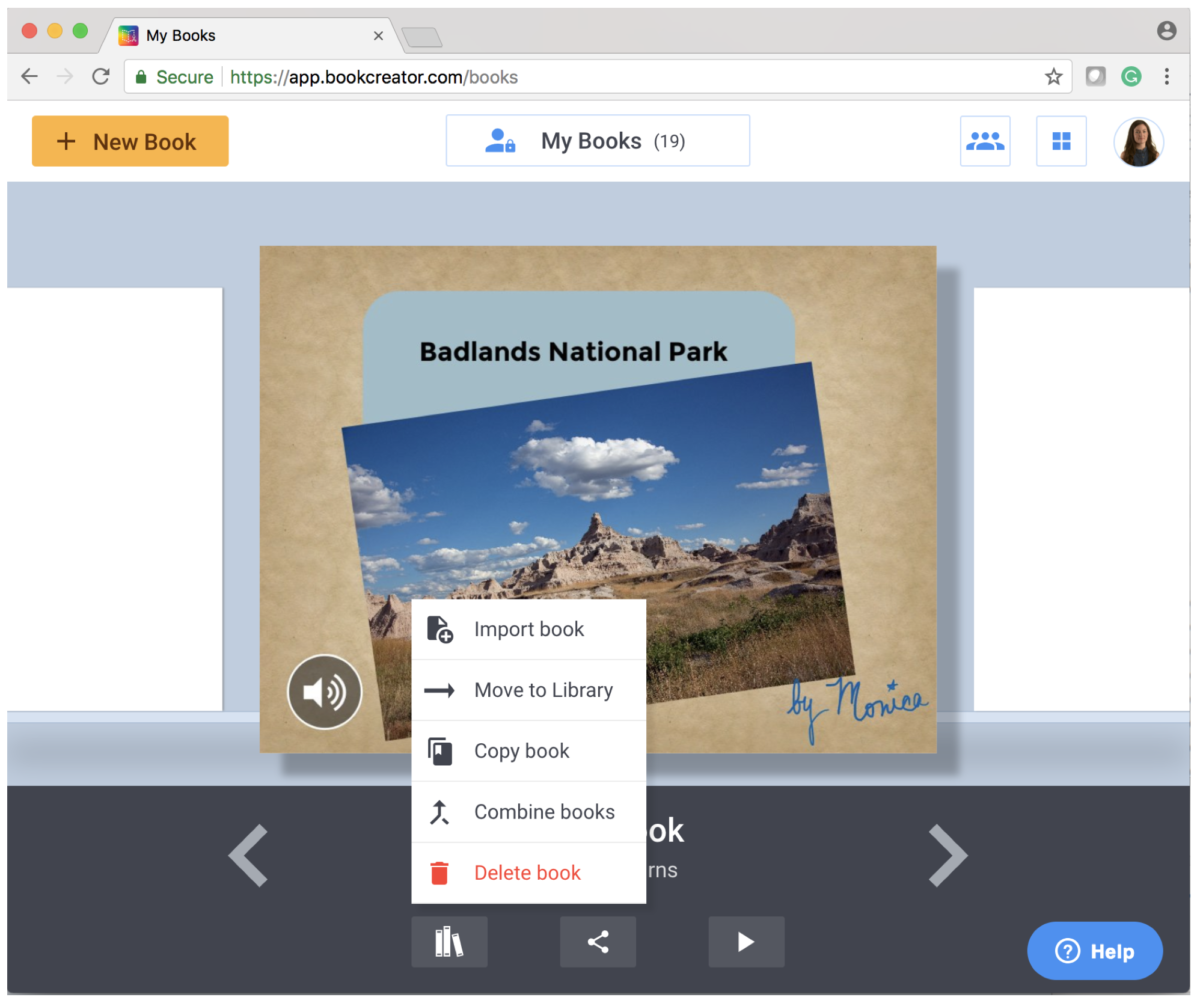1200x1003 pixels.
Task: Click the trash icon next to Delete book
Action: (440, 872)
